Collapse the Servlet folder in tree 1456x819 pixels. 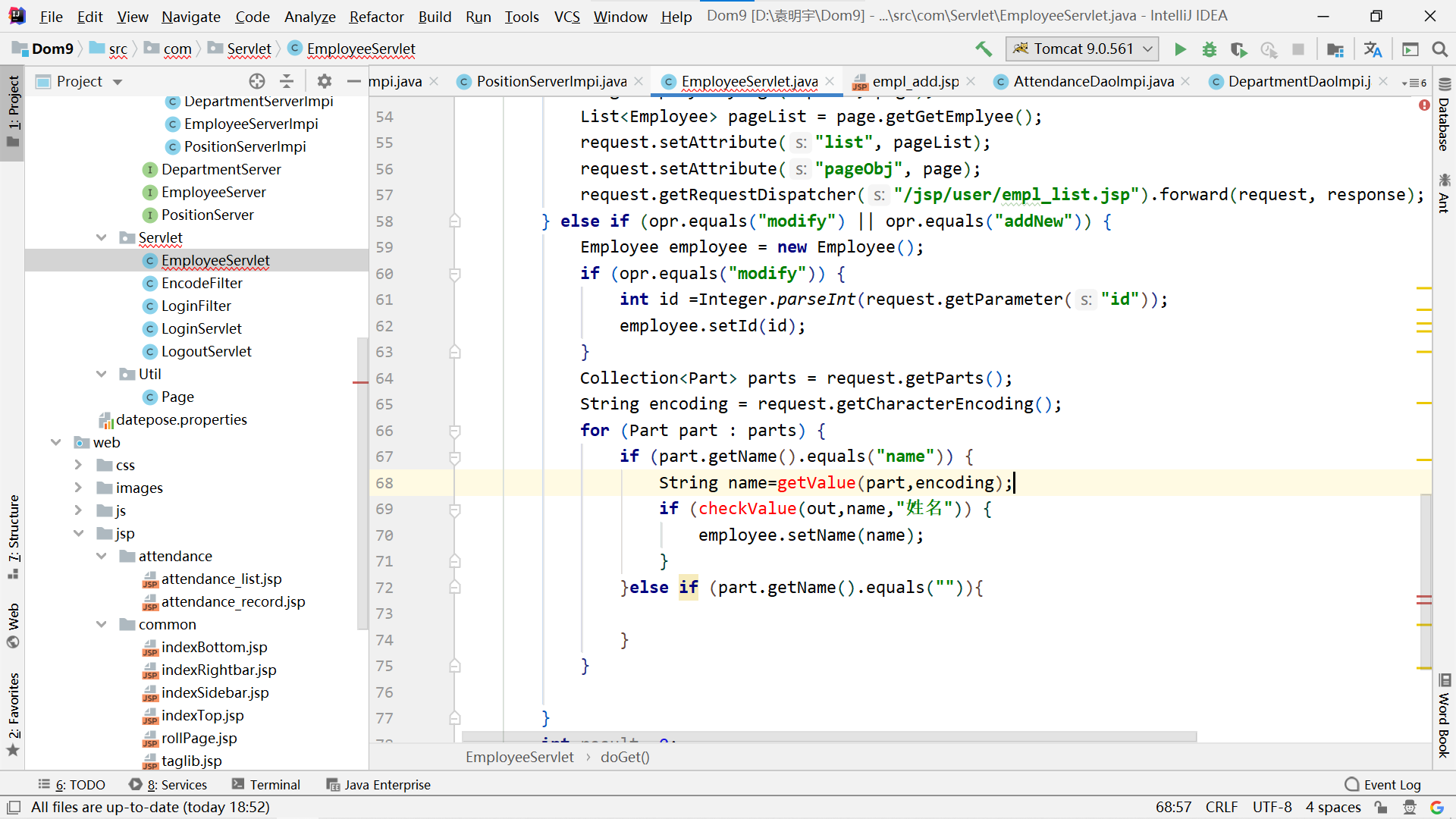(102, 237)
